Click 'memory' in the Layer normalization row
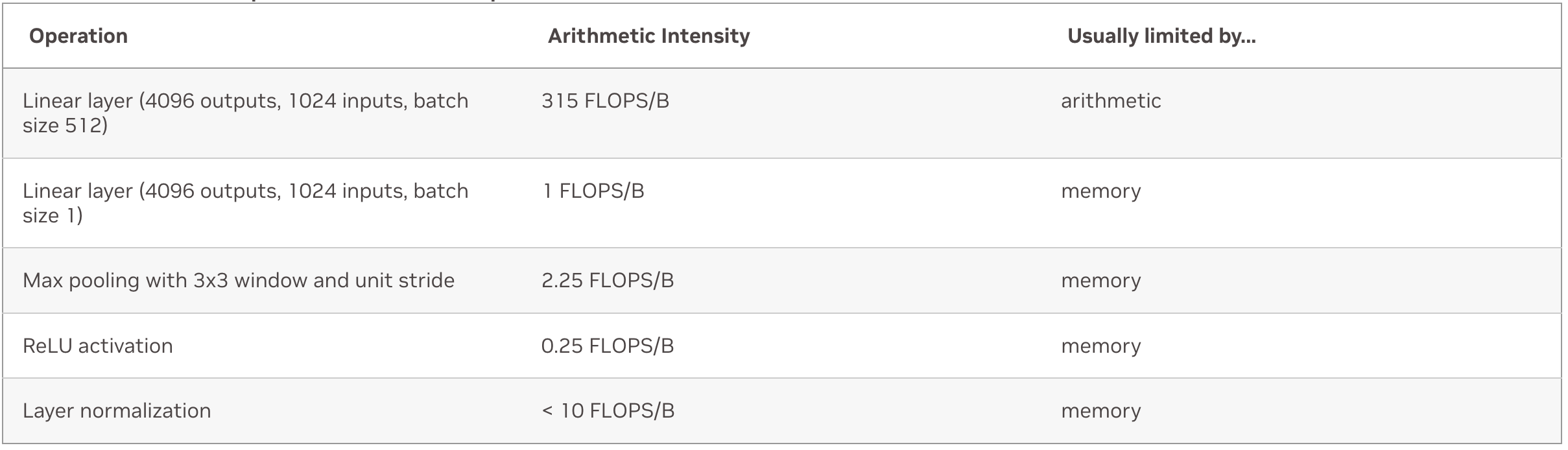Image resolution: width=1568 pixels, height=450 pixels. [x=1101, y=410]
